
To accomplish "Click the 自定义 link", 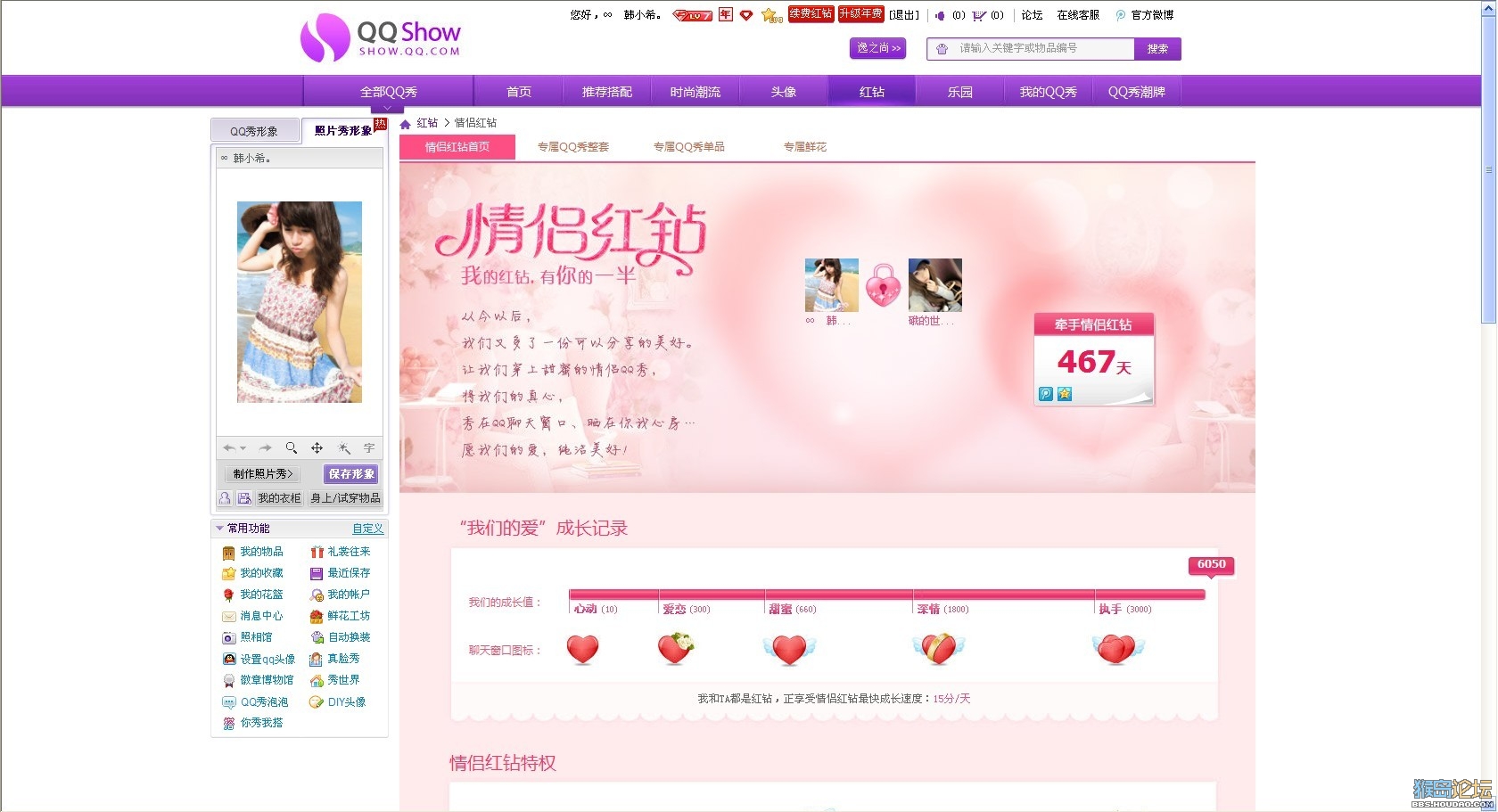I will (x=368, y=529).
